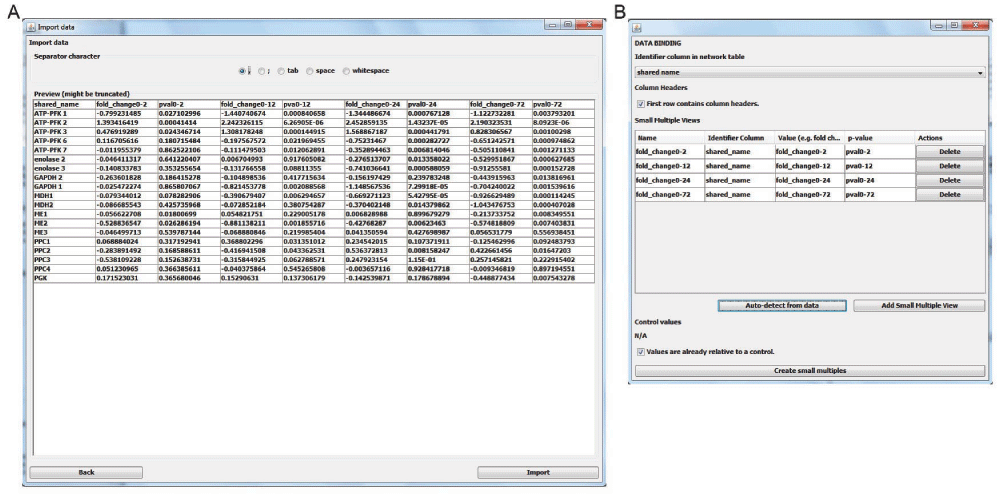1000x498 pixels.
Task: Click the Name column header in Small Multiple Views
Action: pos(670,138)
